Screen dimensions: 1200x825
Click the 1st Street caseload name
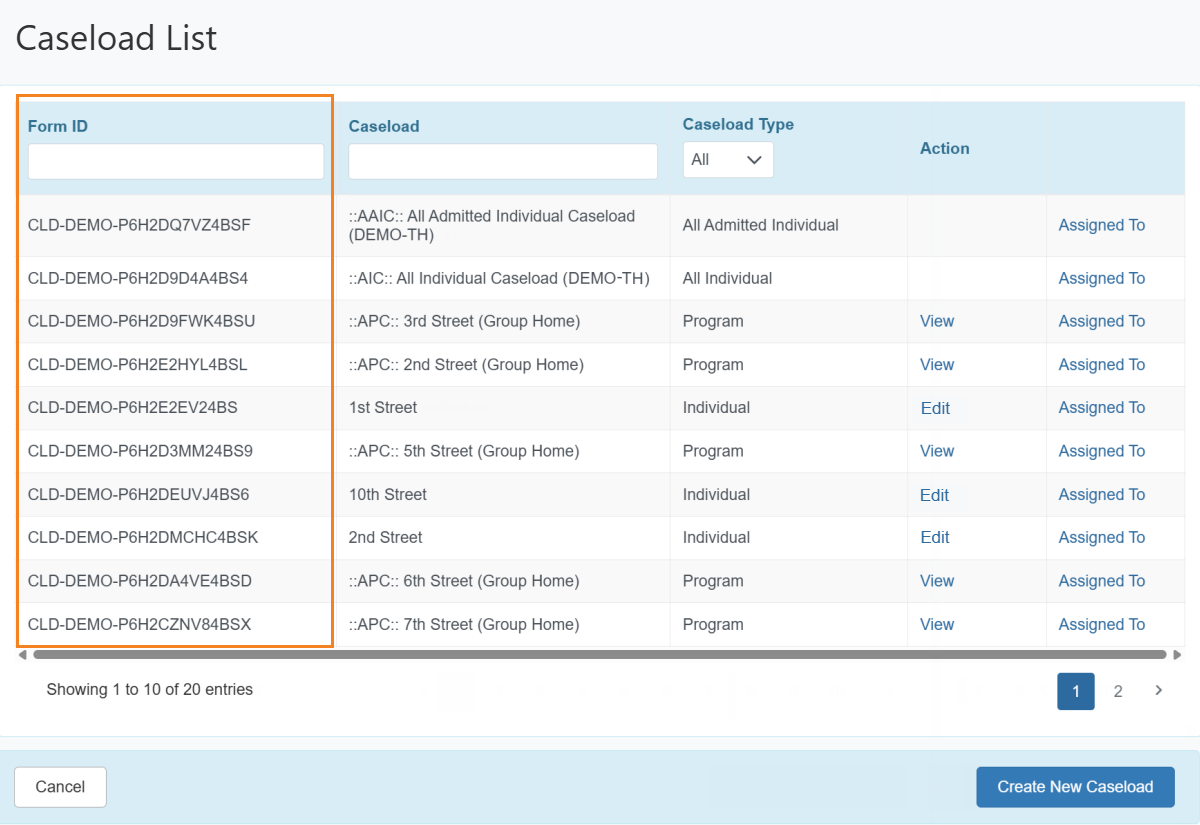(383, 407)
